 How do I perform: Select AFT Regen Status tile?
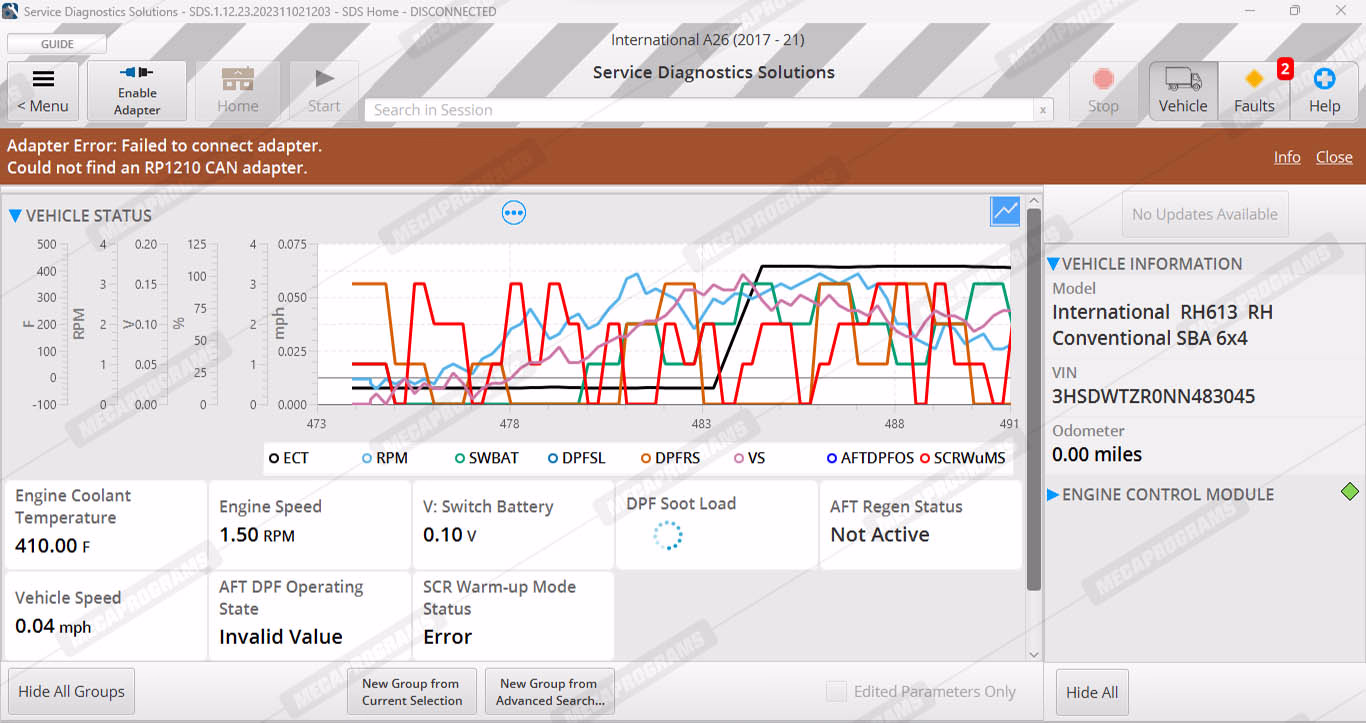click(x=920, y=524)
